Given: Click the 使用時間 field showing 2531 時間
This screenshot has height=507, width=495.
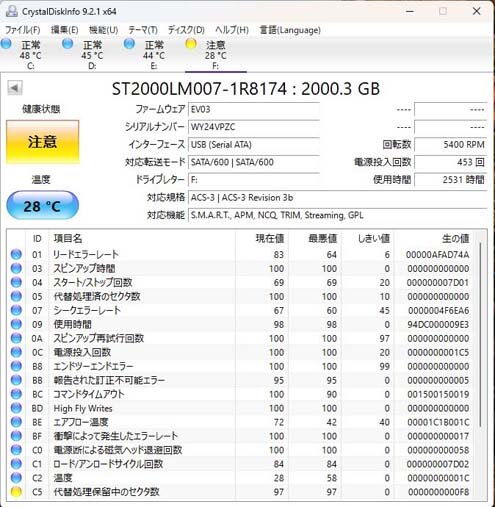Looking at the screenshot, I should pyautogui.click(x=450, y=180).
